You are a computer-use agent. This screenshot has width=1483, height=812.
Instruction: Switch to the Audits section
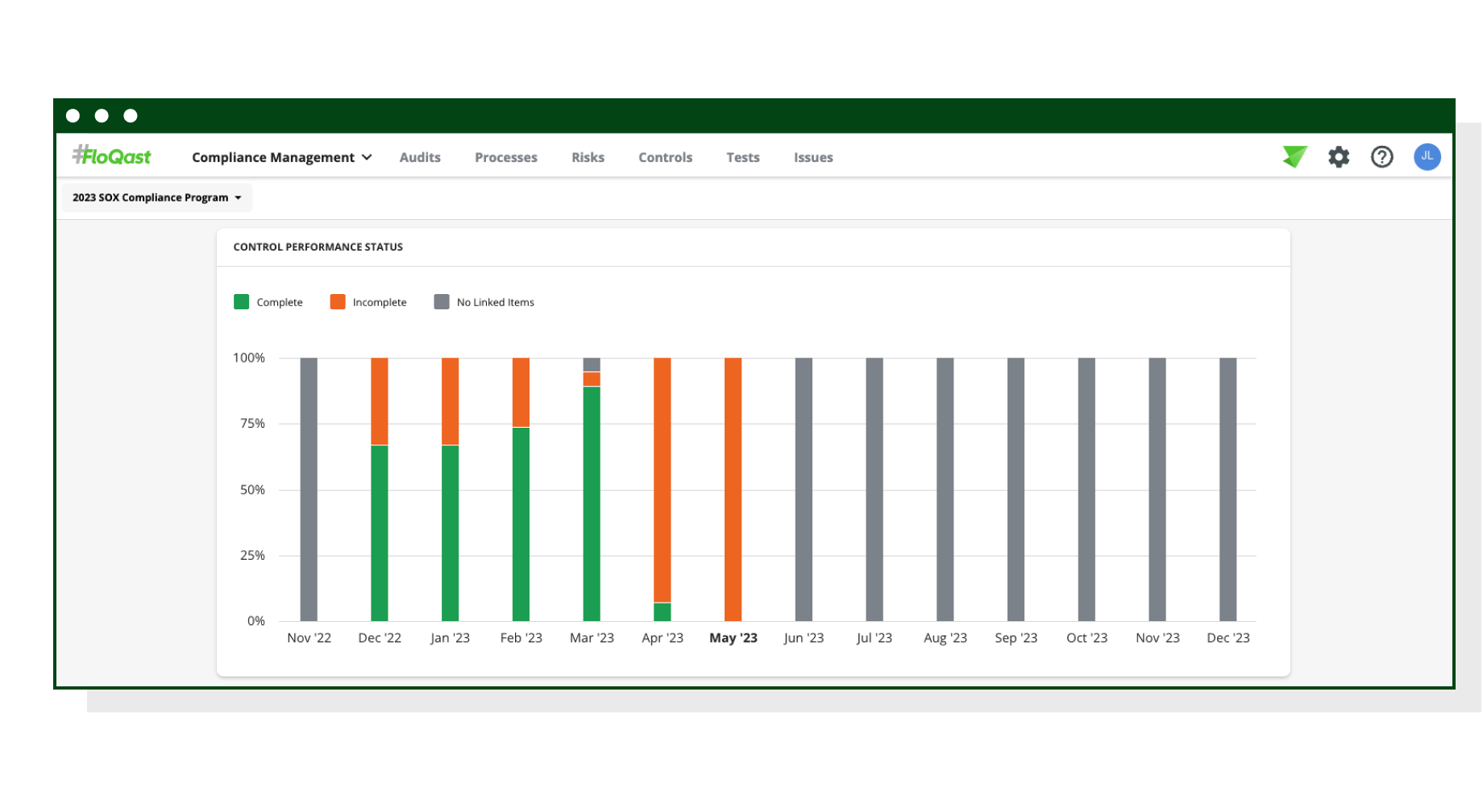[420, 157]
